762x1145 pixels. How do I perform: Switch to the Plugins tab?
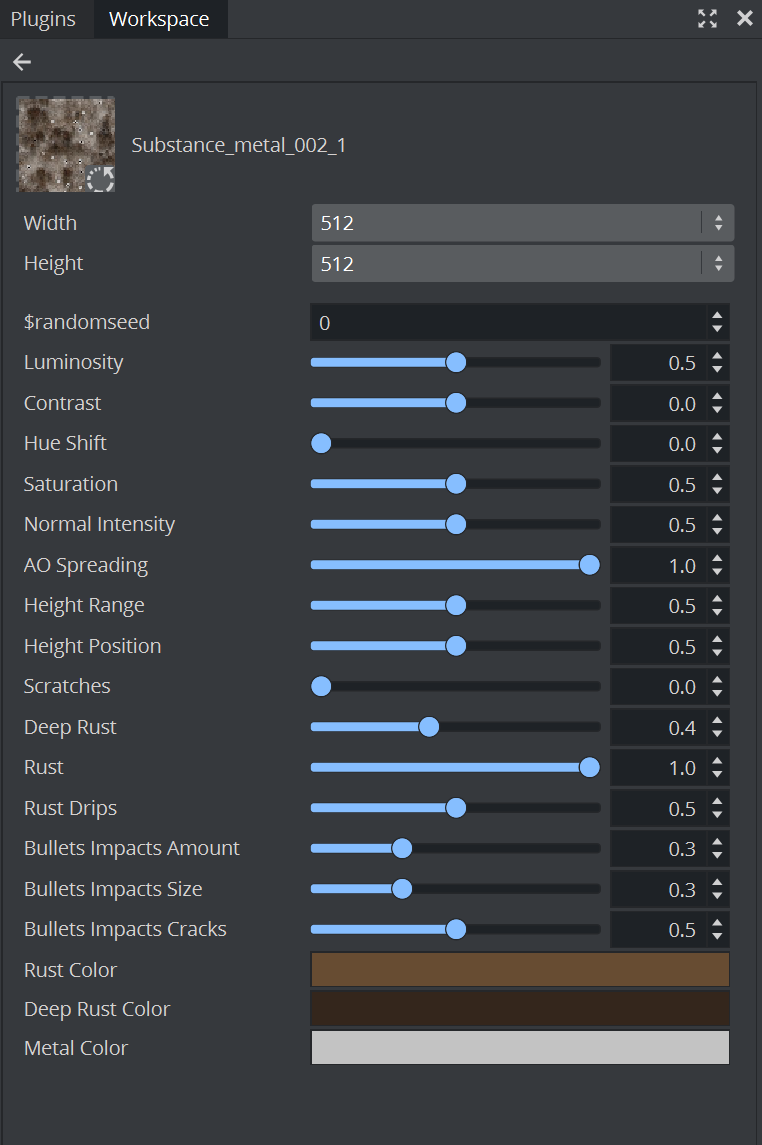coord(43,19)
